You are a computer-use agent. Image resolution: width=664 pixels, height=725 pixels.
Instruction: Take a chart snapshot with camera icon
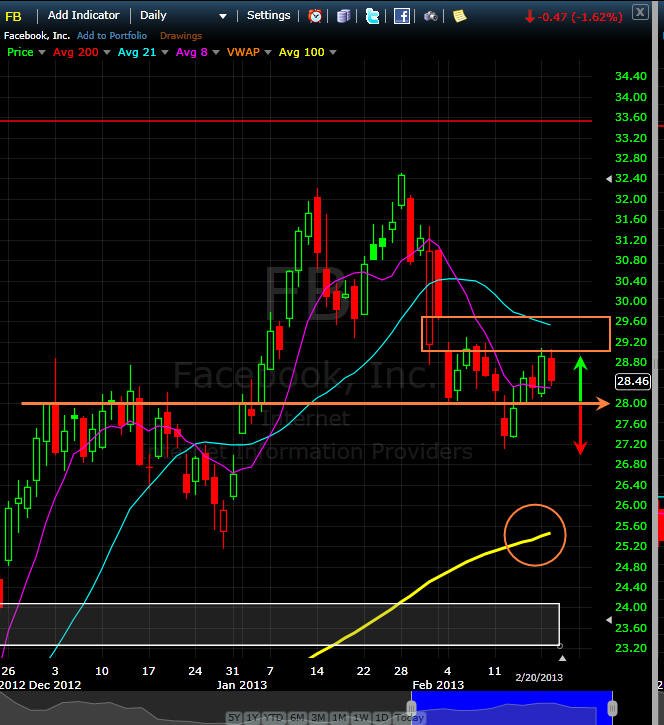click(430, 16)
